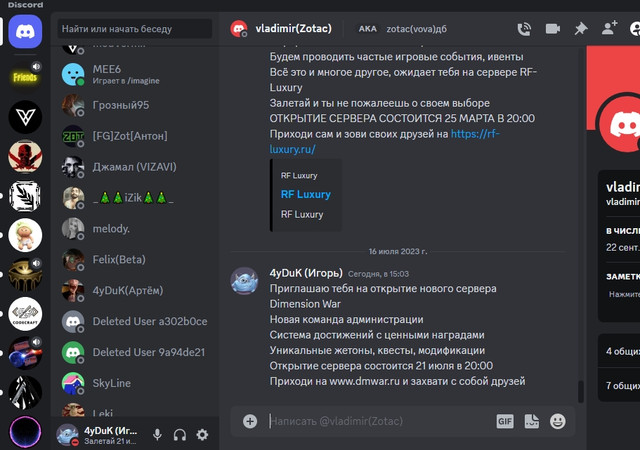Open the purple ring server icon
Image resolution: width=640 pixels, height=450 pixels.
coord(25,432)
